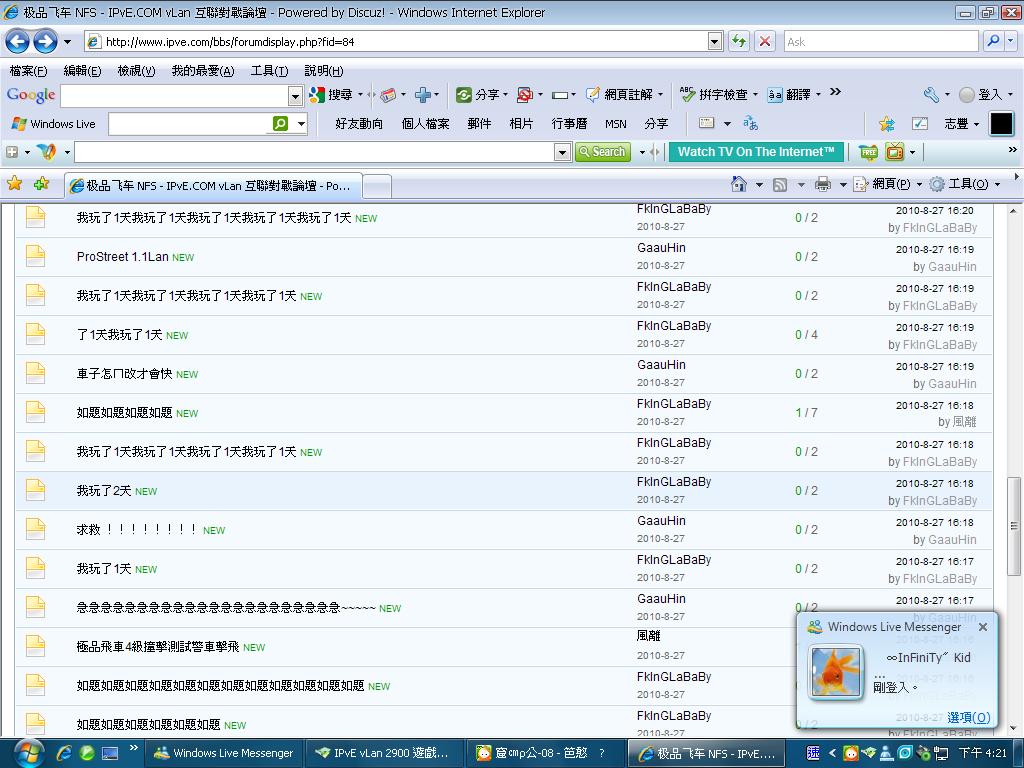This screenshot has height=768, width=1024.
Task: Click the green Search button
Action: pyautogui.click(x=601, y=152)
